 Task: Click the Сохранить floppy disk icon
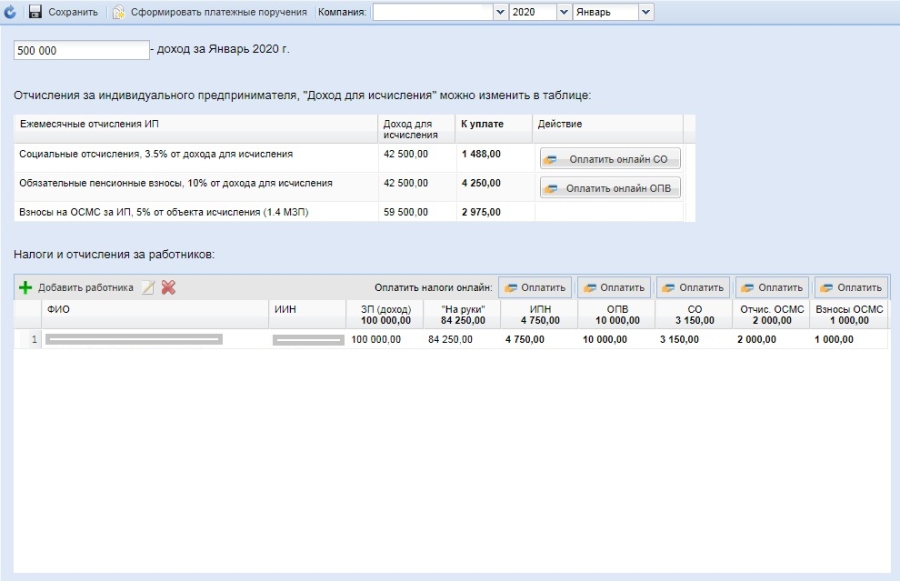(x=35, y=12)
